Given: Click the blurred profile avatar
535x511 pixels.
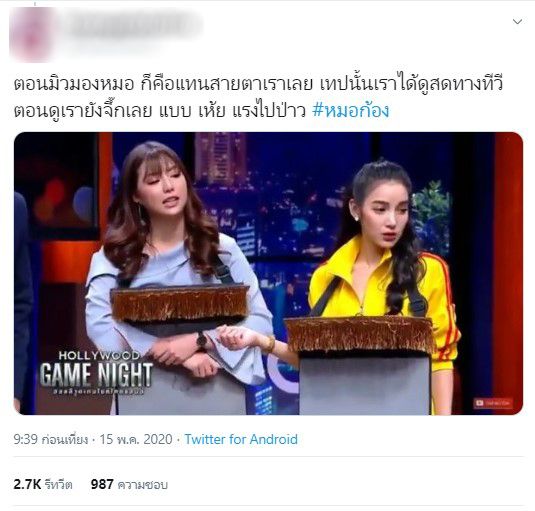Looking at the screenshot, I should coord(32,35).
